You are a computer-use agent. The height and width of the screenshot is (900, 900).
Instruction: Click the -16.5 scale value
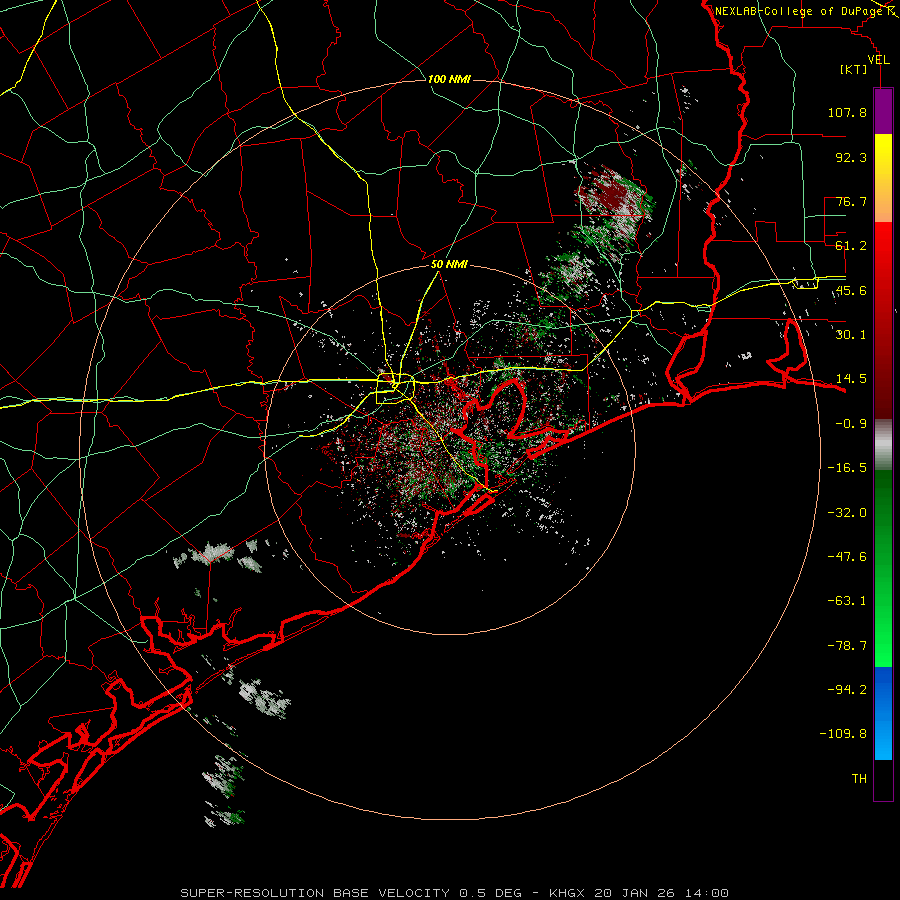coord(847,468)
